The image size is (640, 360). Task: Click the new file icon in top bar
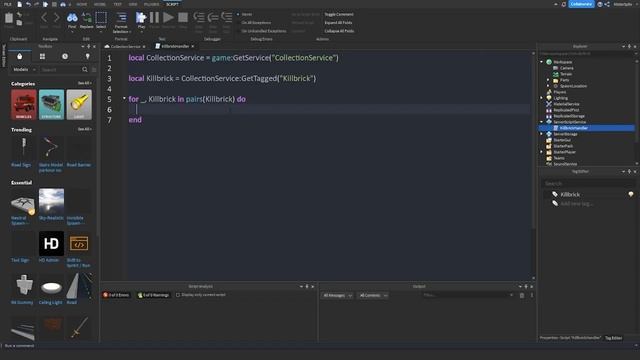tap(19, 4)
